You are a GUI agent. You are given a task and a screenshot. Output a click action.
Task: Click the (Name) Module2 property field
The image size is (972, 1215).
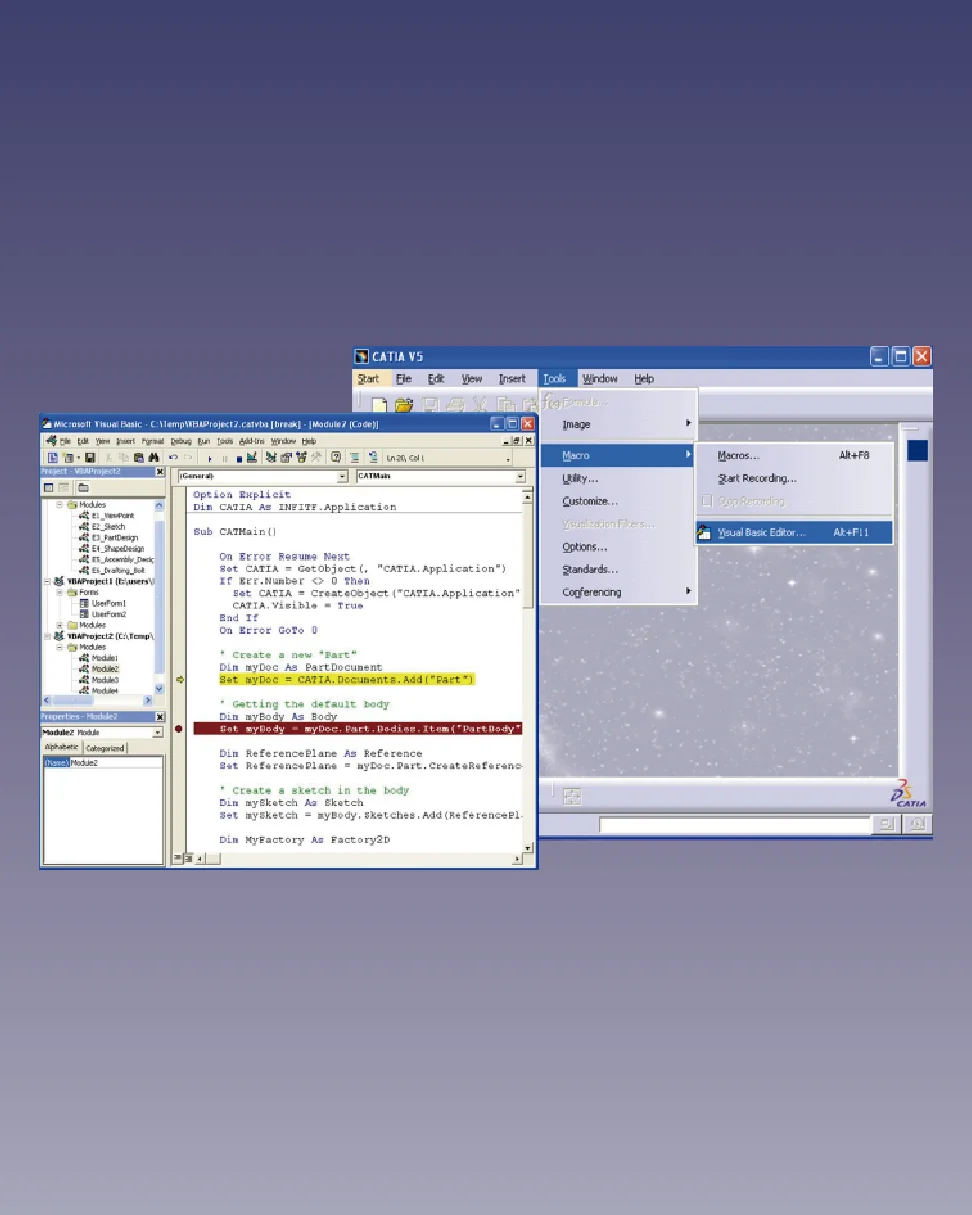tap(102, 763)
